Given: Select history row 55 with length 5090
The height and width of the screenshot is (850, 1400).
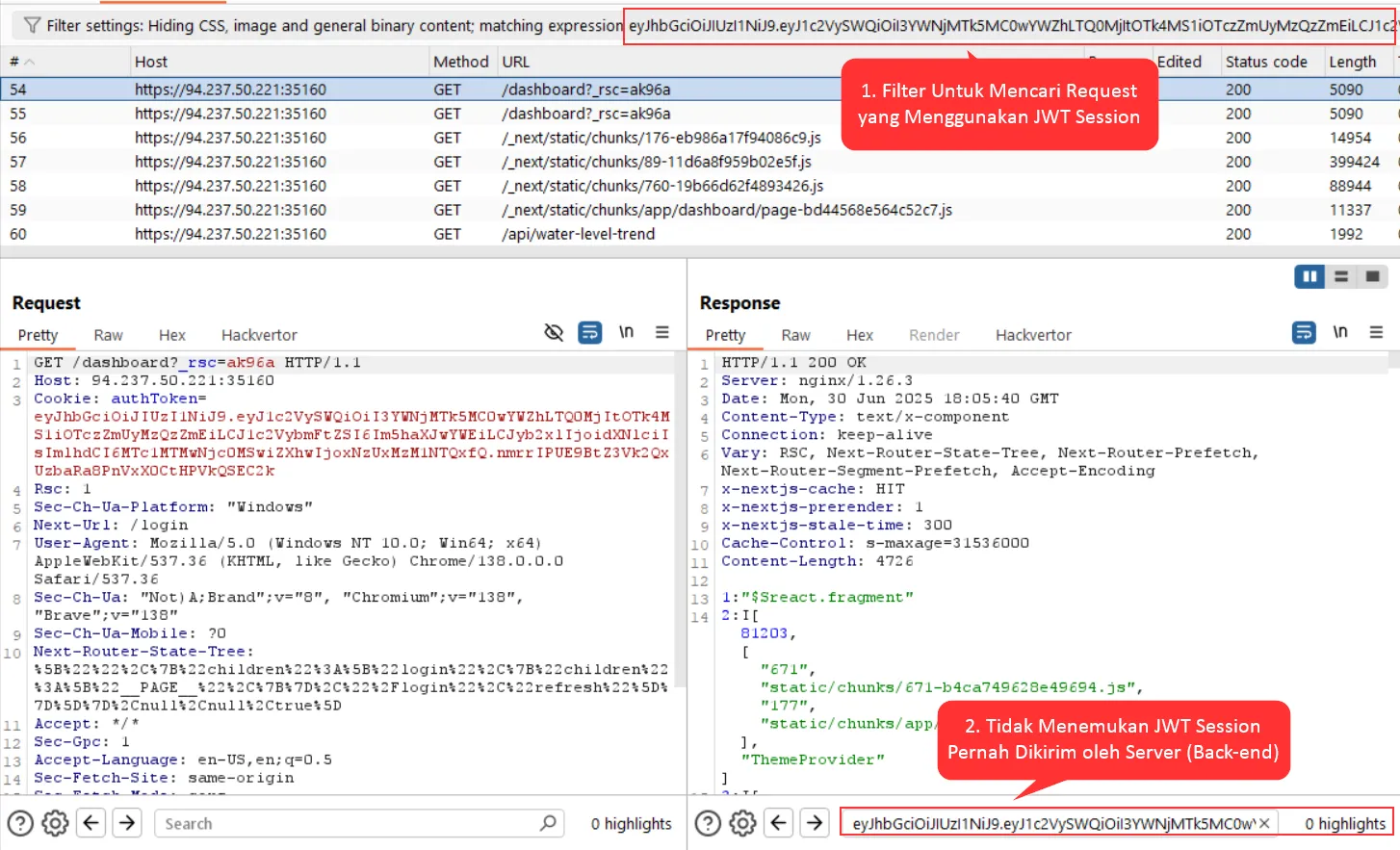Looking at the screenshot, I should coord(700,114).
